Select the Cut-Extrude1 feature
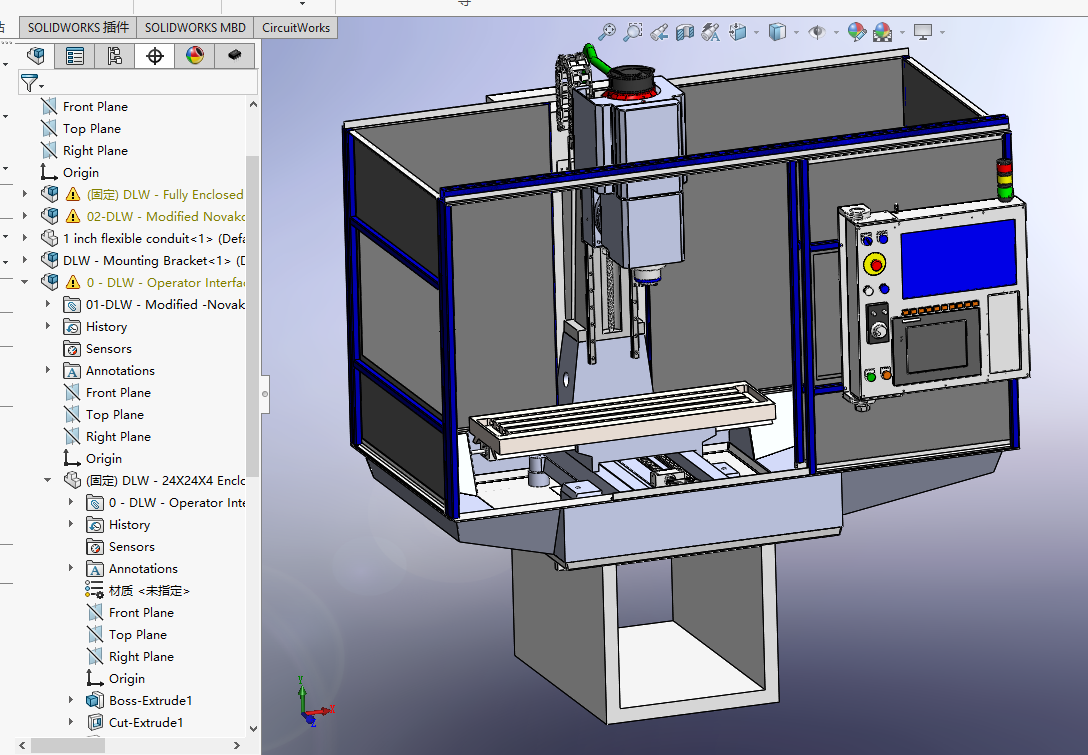The image size is (1088, 755). coord(146,722)
